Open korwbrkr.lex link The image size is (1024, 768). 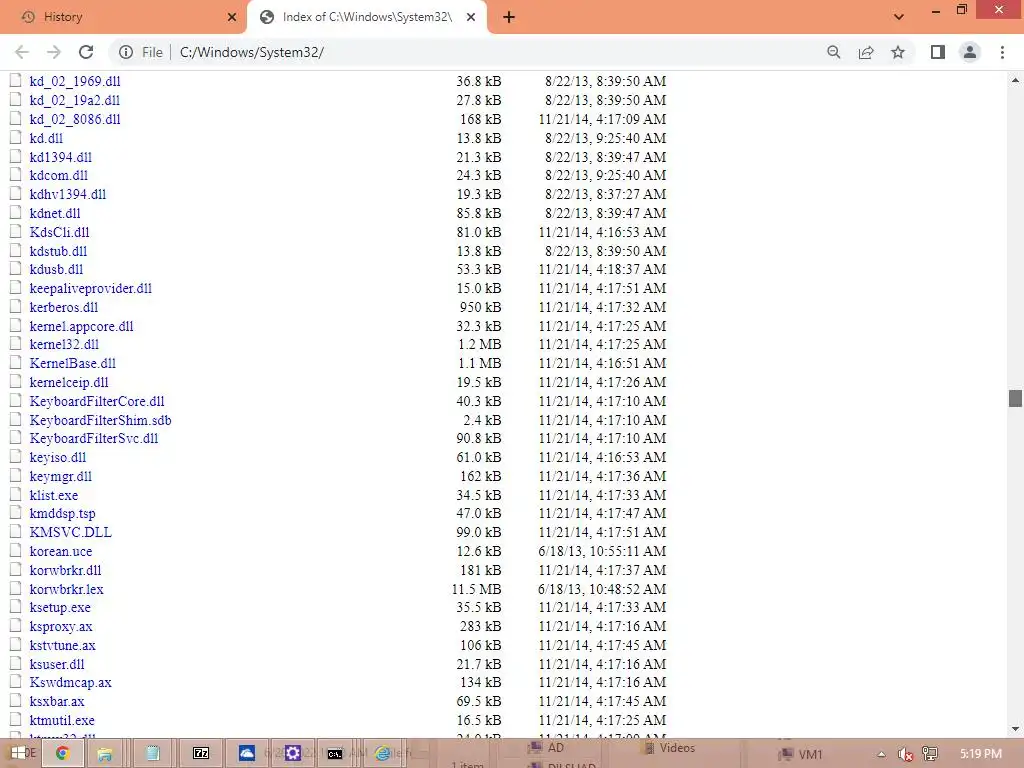tap(67, 590)
